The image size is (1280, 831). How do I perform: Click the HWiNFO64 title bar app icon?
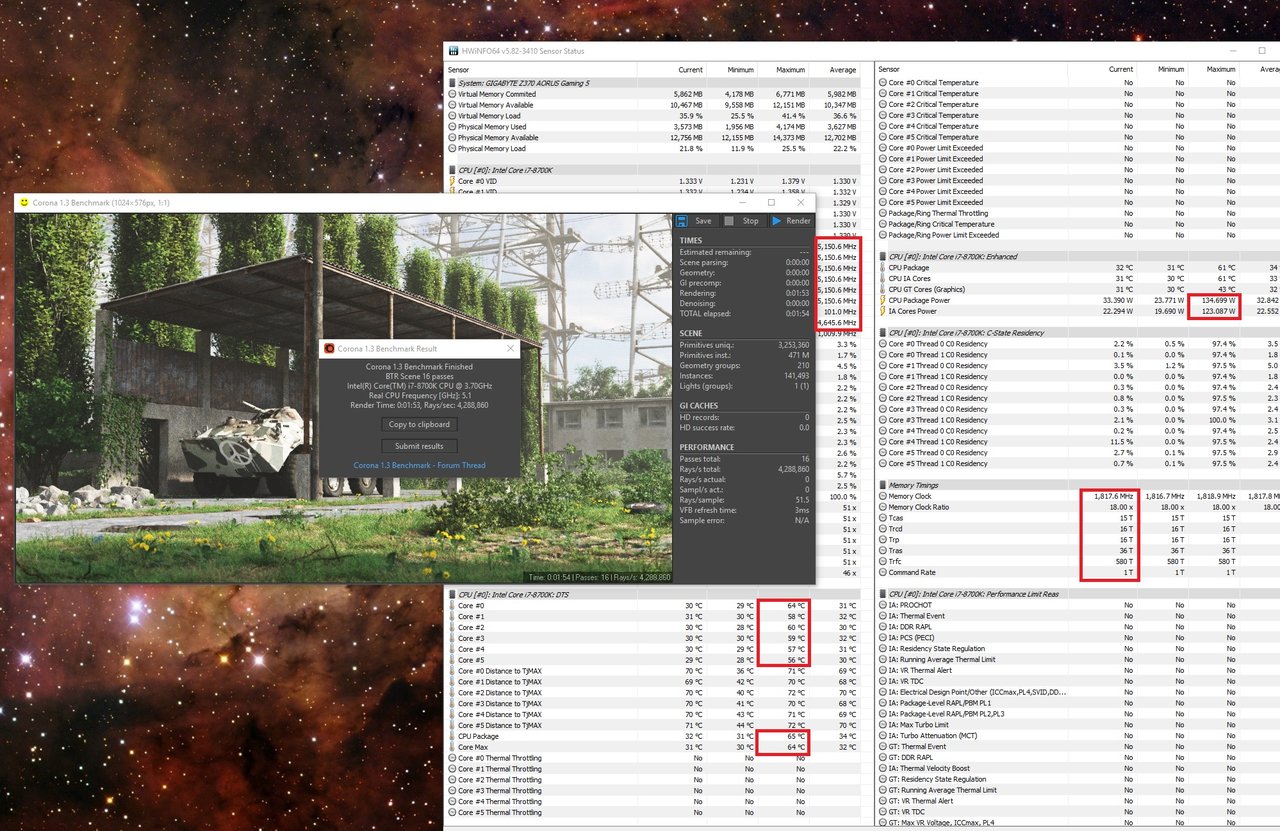(453, 50)
